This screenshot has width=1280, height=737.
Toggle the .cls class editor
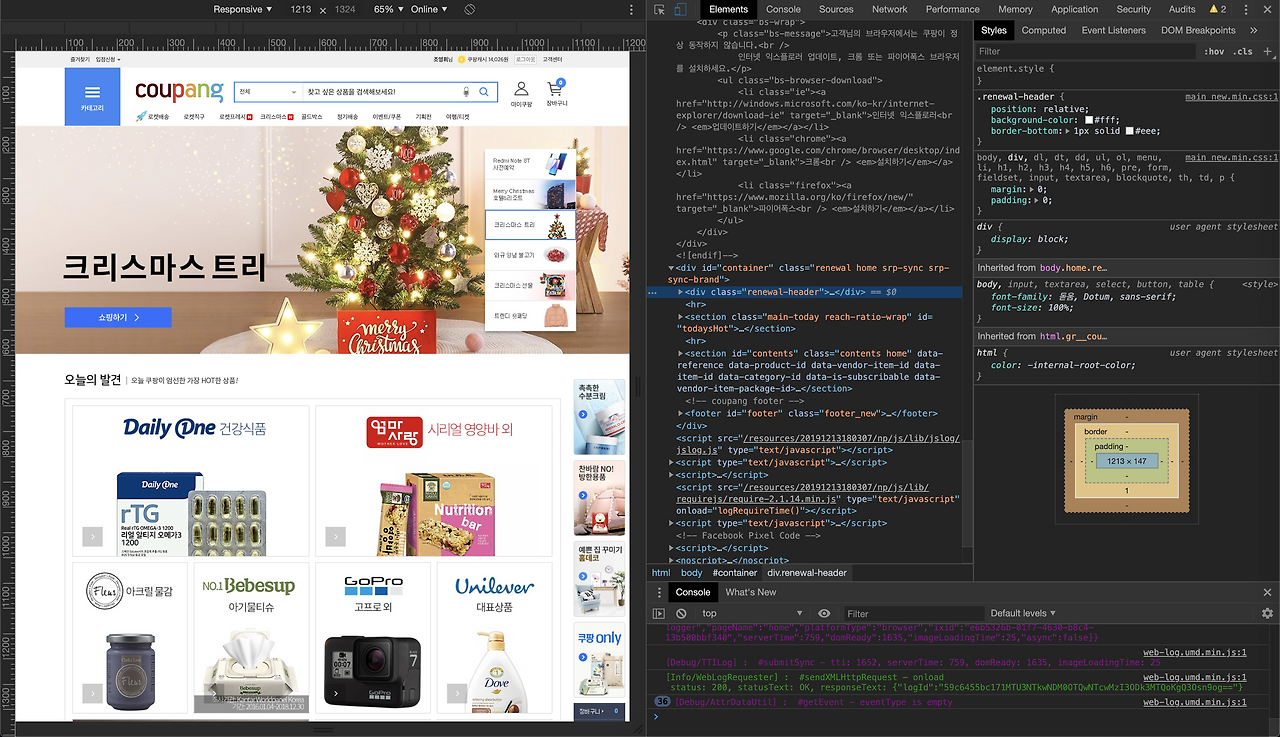coord(1243,51)
